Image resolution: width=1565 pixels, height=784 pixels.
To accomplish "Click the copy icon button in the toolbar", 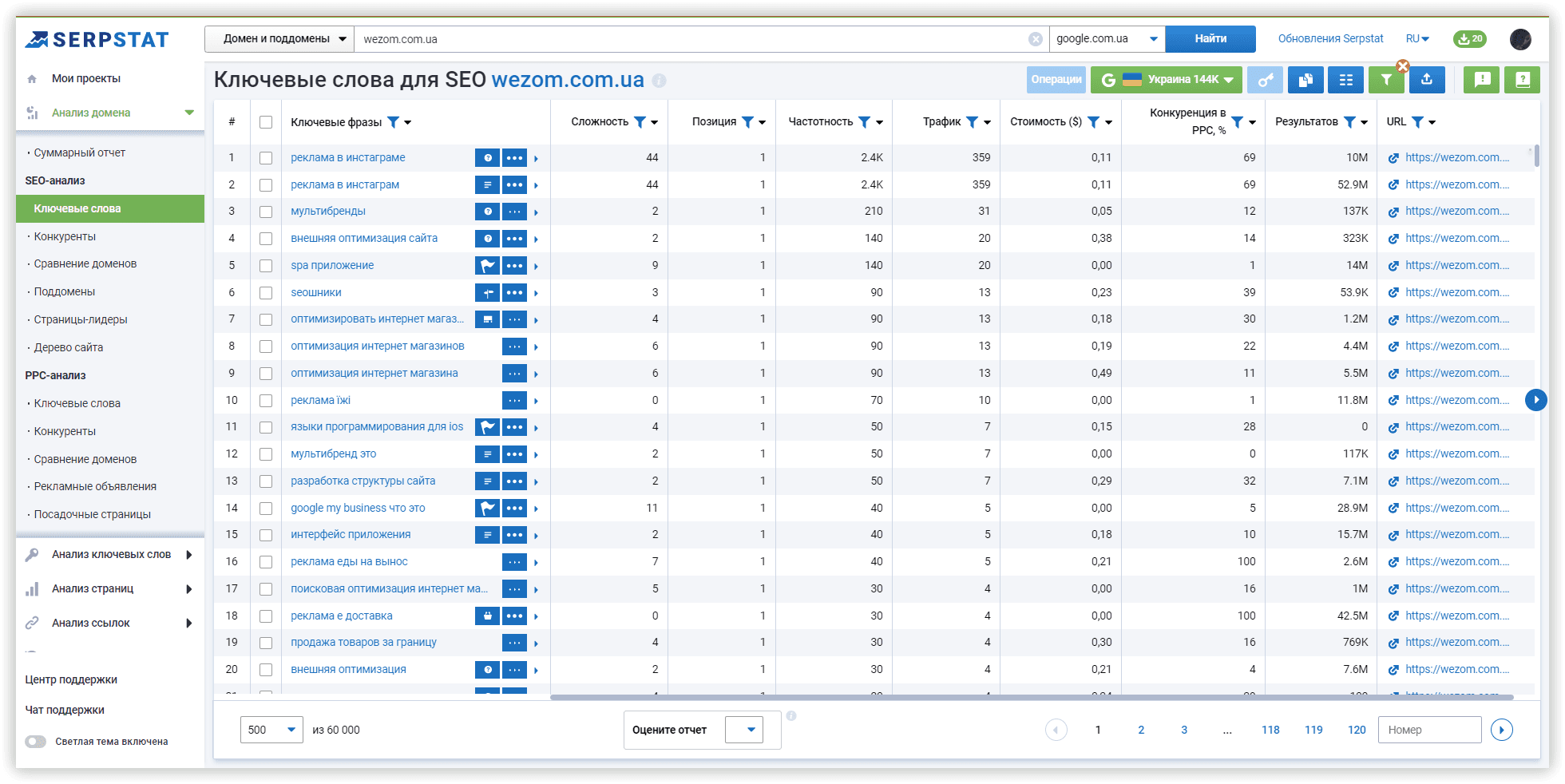I will [x=1305, y=80].
